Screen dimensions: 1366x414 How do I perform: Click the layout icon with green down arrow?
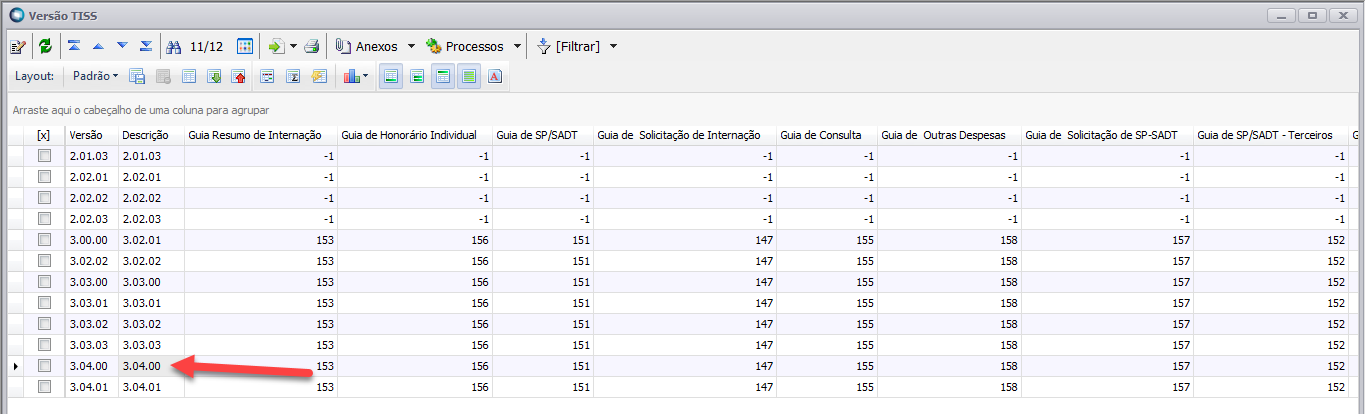pyautogui.click(x=214, y=76)
